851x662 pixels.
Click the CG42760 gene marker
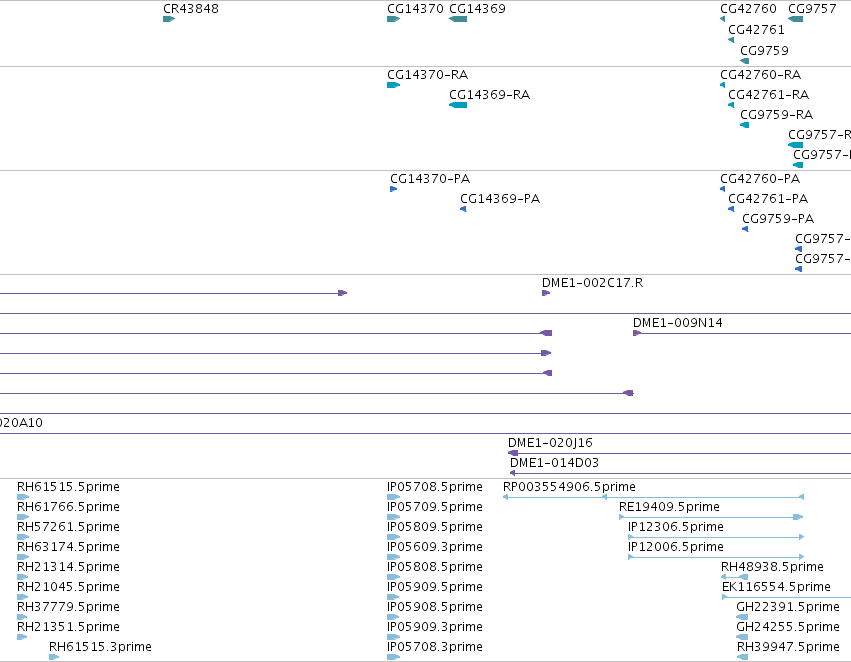click(722, 19)
